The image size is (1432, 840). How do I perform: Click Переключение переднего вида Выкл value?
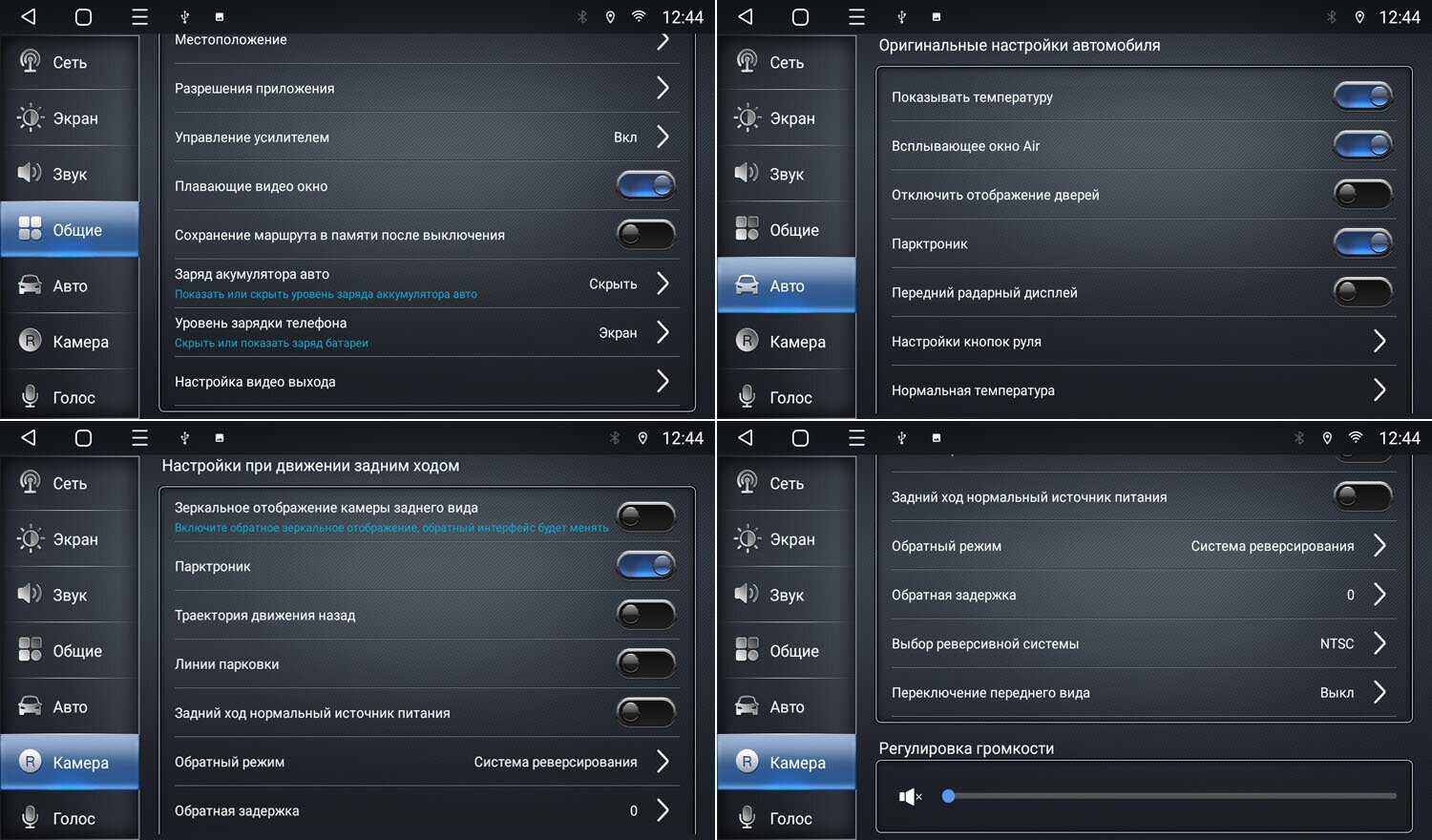coord(1337,693)
